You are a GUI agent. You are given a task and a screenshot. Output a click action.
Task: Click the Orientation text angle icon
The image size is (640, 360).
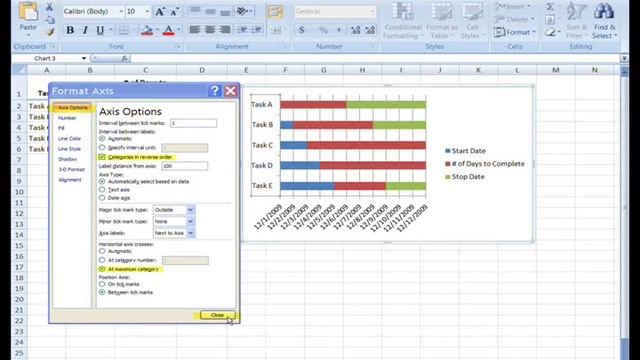(x=242, y=11)
